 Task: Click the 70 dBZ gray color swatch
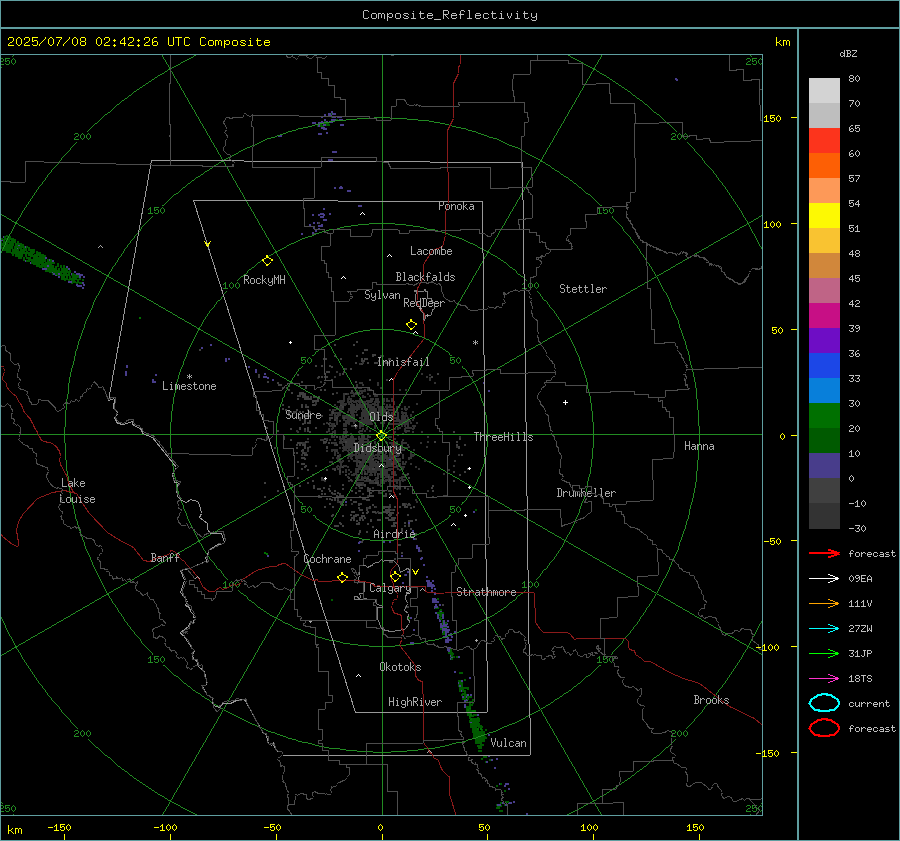coord(824,91)
